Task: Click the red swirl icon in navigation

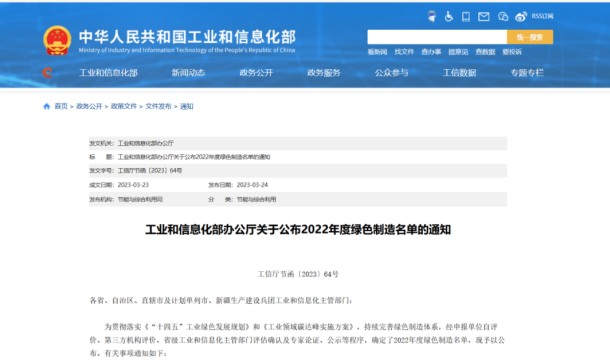Action: click(47, 72)
